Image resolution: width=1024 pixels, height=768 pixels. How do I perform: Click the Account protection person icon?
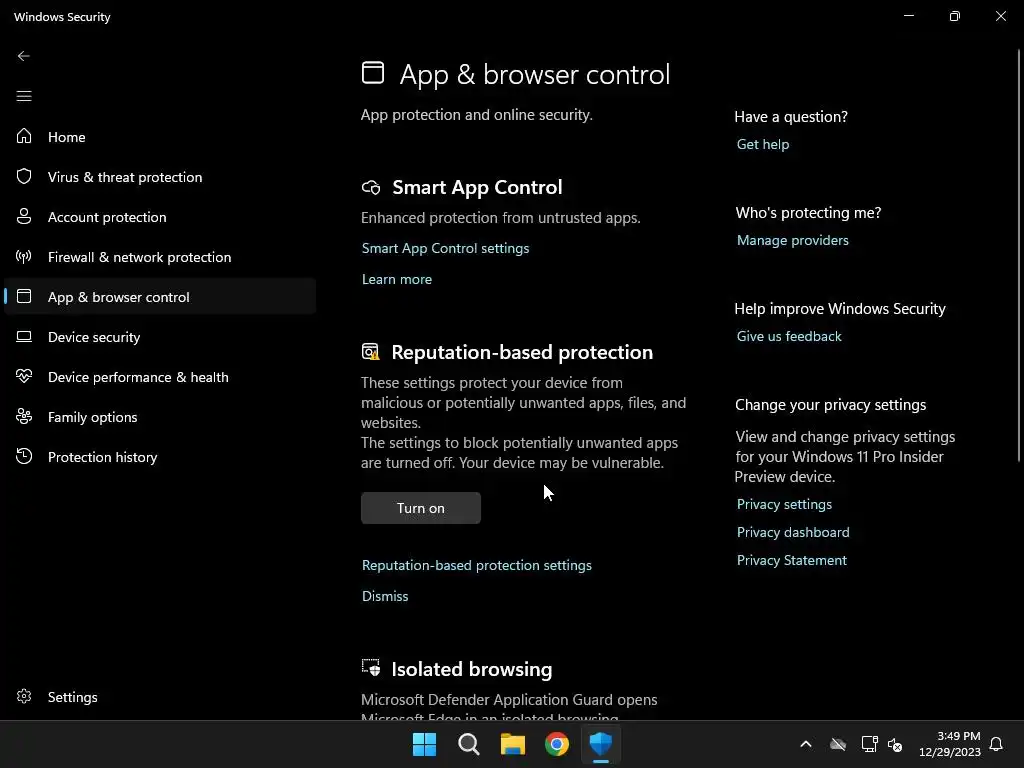pyautogui.click(x=24, y=217)
